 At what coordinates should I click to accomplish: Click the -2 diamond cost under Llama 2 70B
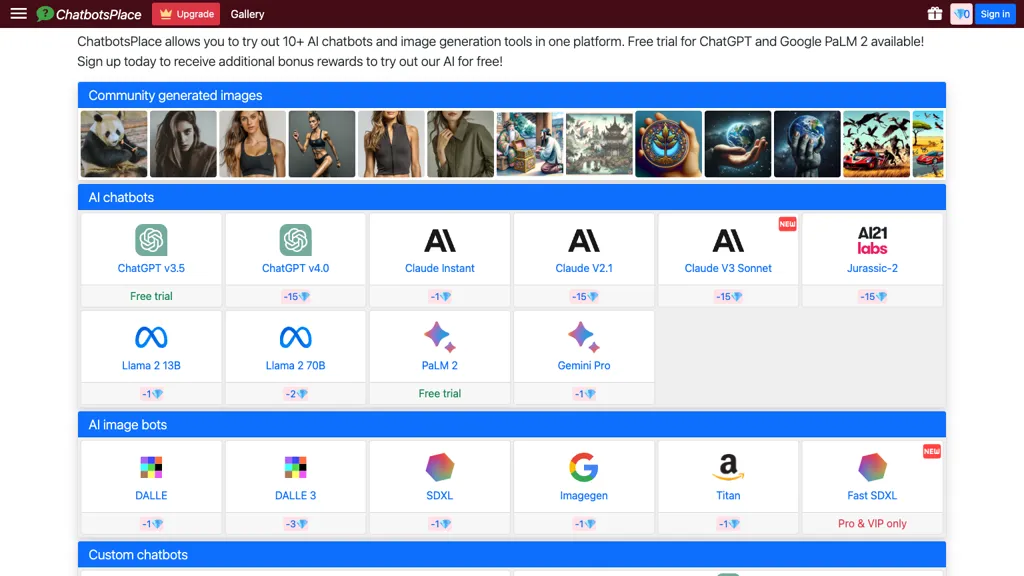pos(295,394)
